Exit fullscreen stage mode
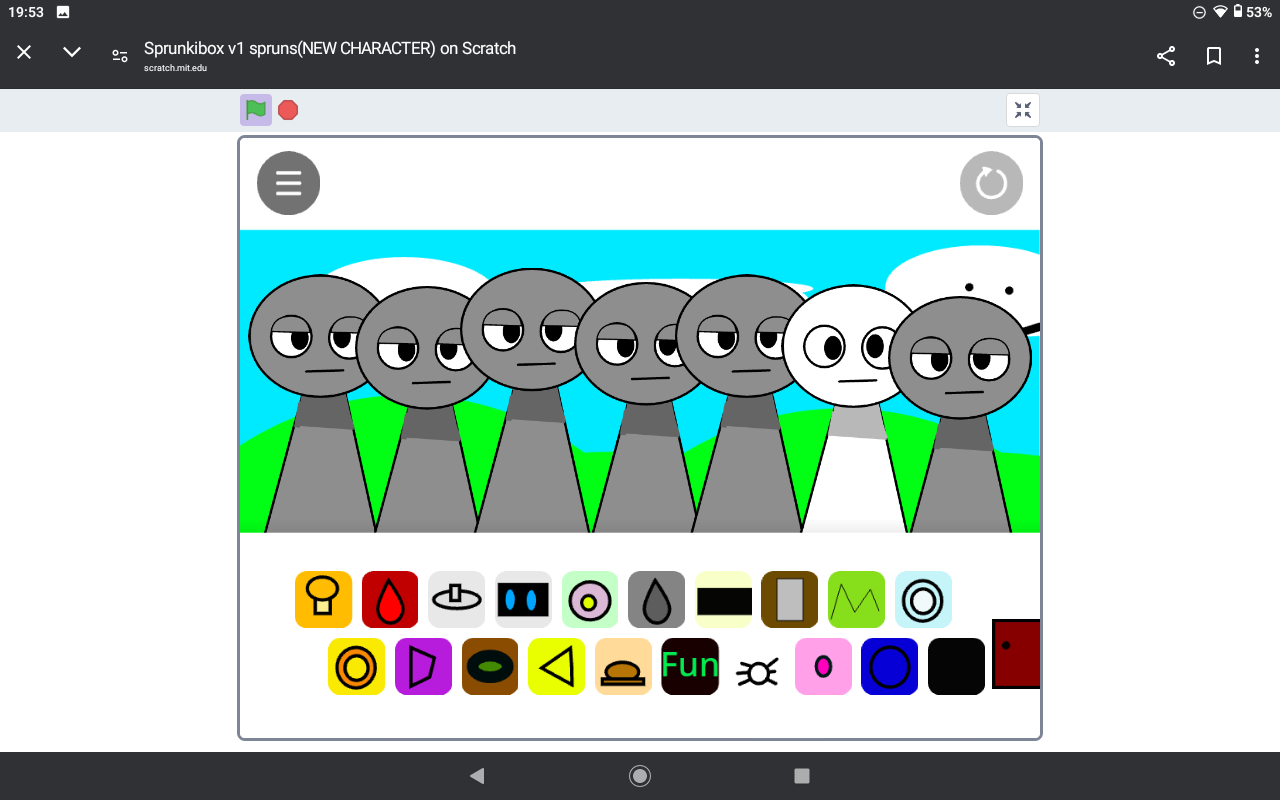Screen dimensions: 1280x800 pyautogui.click(x=1023, y=110)
